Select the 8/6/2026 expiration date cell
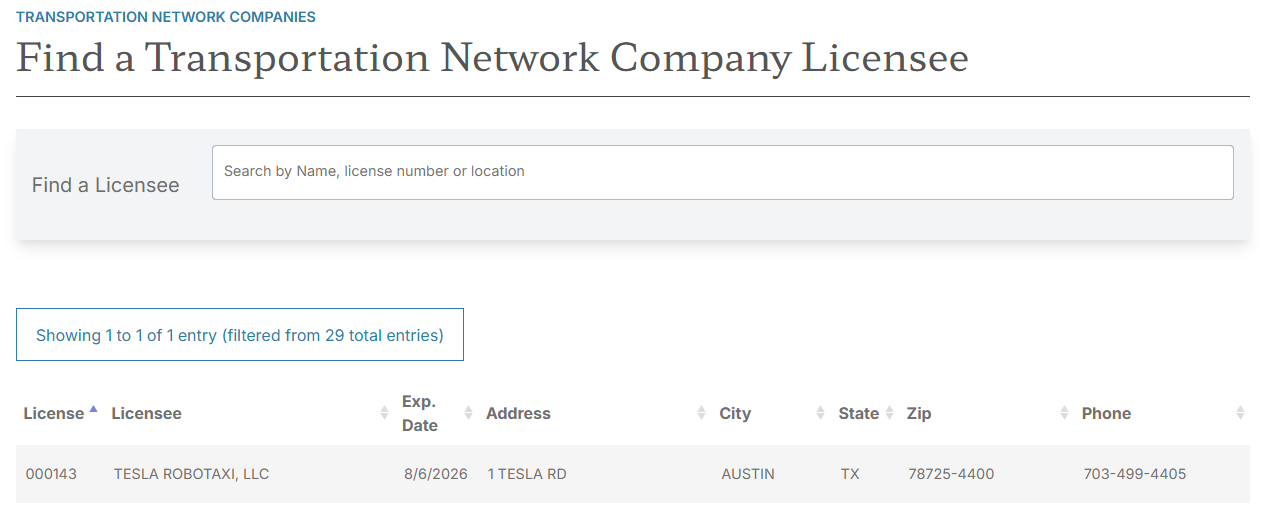Screen dimensions: 1271x515 click(435, 474)
